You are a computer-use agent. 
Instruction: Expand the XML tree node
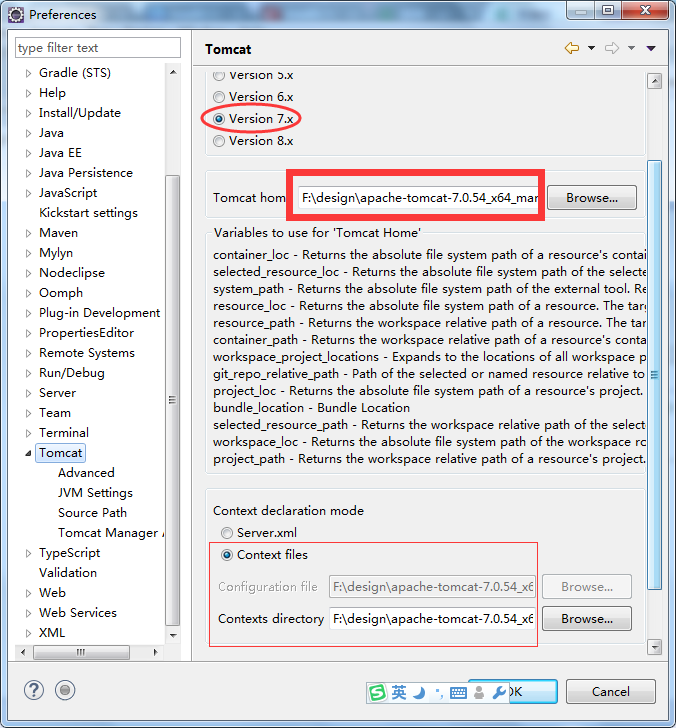coord(28,633)
